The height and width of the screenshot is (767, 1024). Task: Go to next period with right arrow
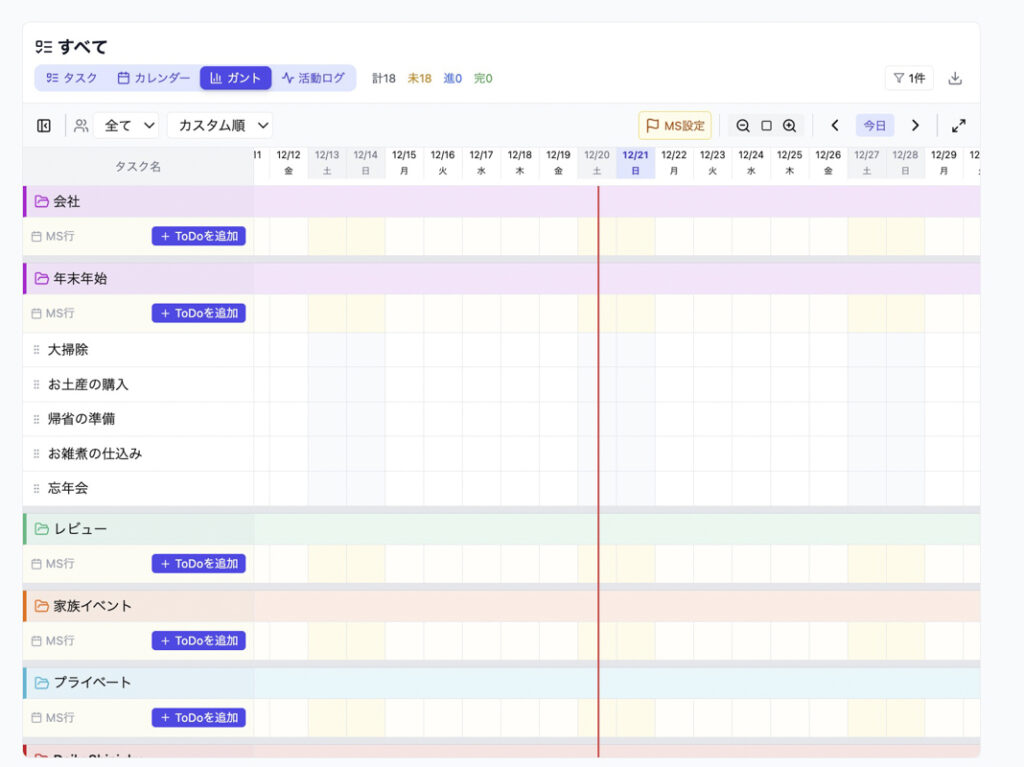[914, 126]
